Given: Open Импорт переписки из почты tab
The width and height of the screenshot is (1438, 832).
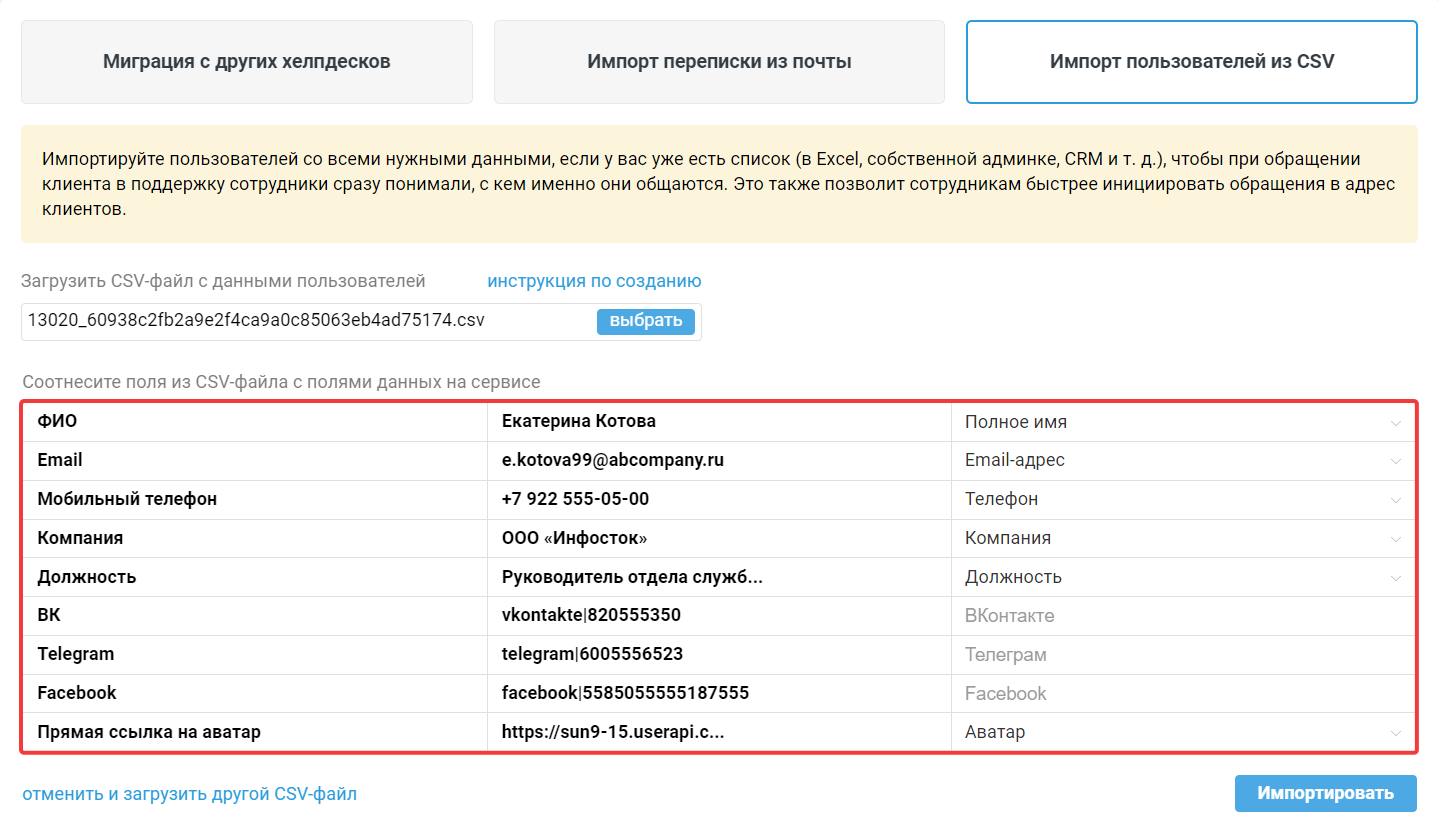Looking at the screenshot, I should [x=719, y=62].
